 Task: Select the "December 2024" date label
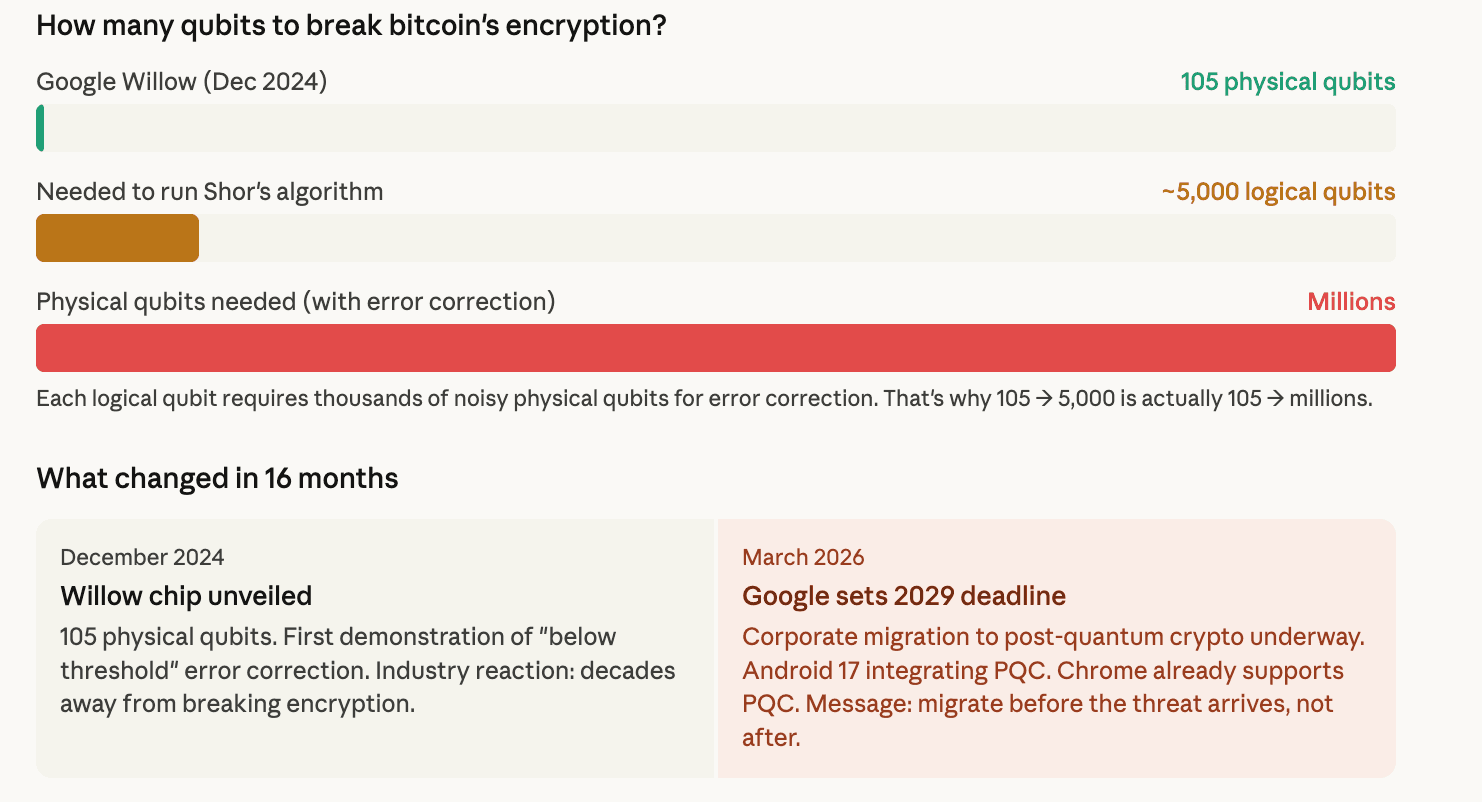142,557
